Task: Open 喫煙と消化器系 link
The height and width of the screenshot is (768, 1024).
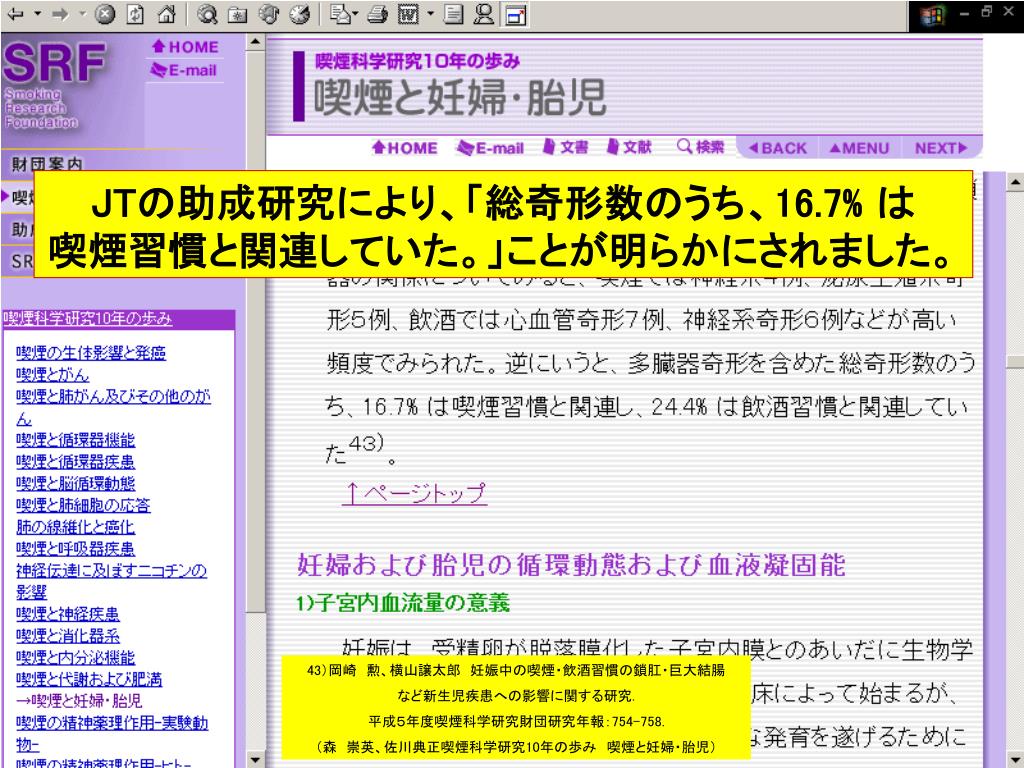Action: click(68, 635)
